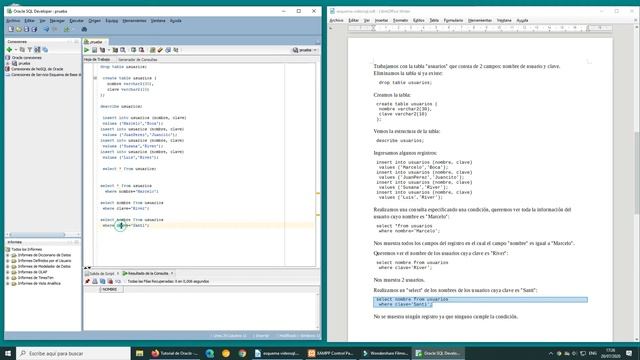Open the Archivo menu in LibreOffice Writer
This screenshot has width=640, height=360.
(x=336, y=20)
